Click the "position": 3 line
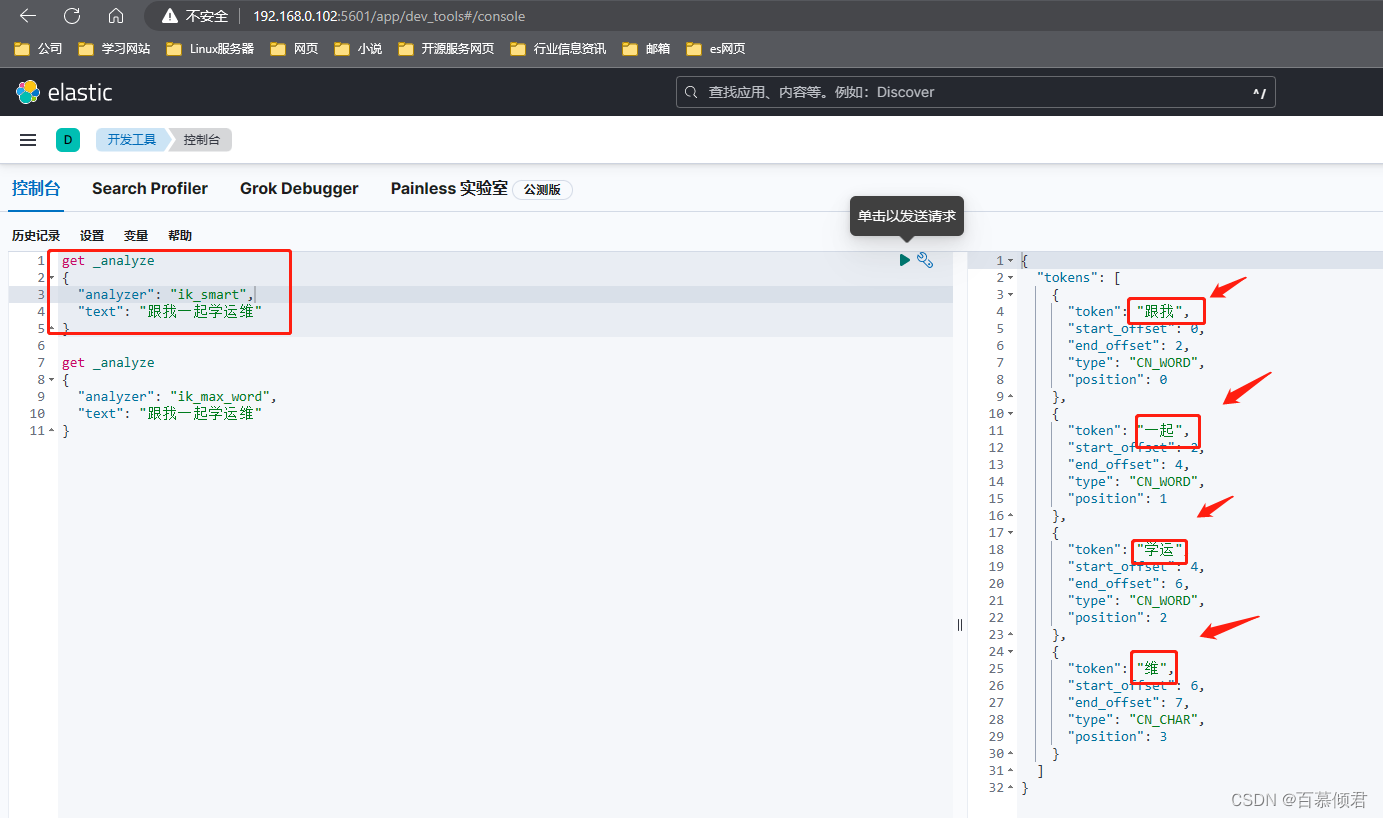This screenshot has width=1383, height=818. coord(1117,737)
